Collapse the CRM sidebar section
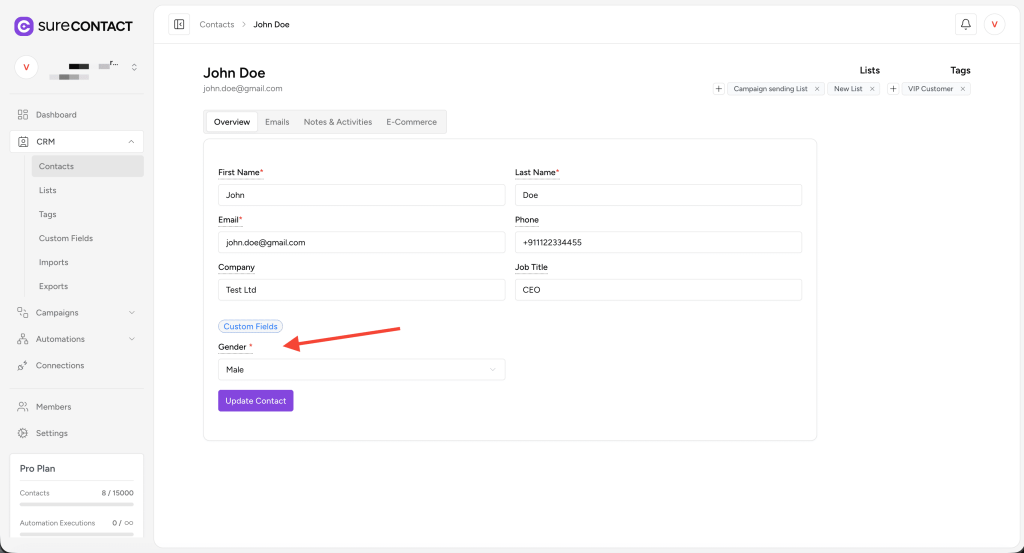Screen dimensions: 1024x553 click(x=131, y=142)
